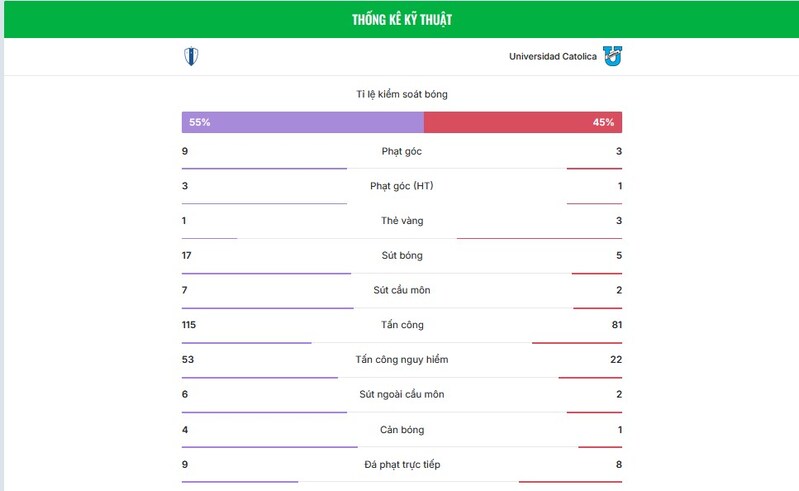Click the away team's 81 attacks value
The image size is (799, 491).
pos(616,325)
